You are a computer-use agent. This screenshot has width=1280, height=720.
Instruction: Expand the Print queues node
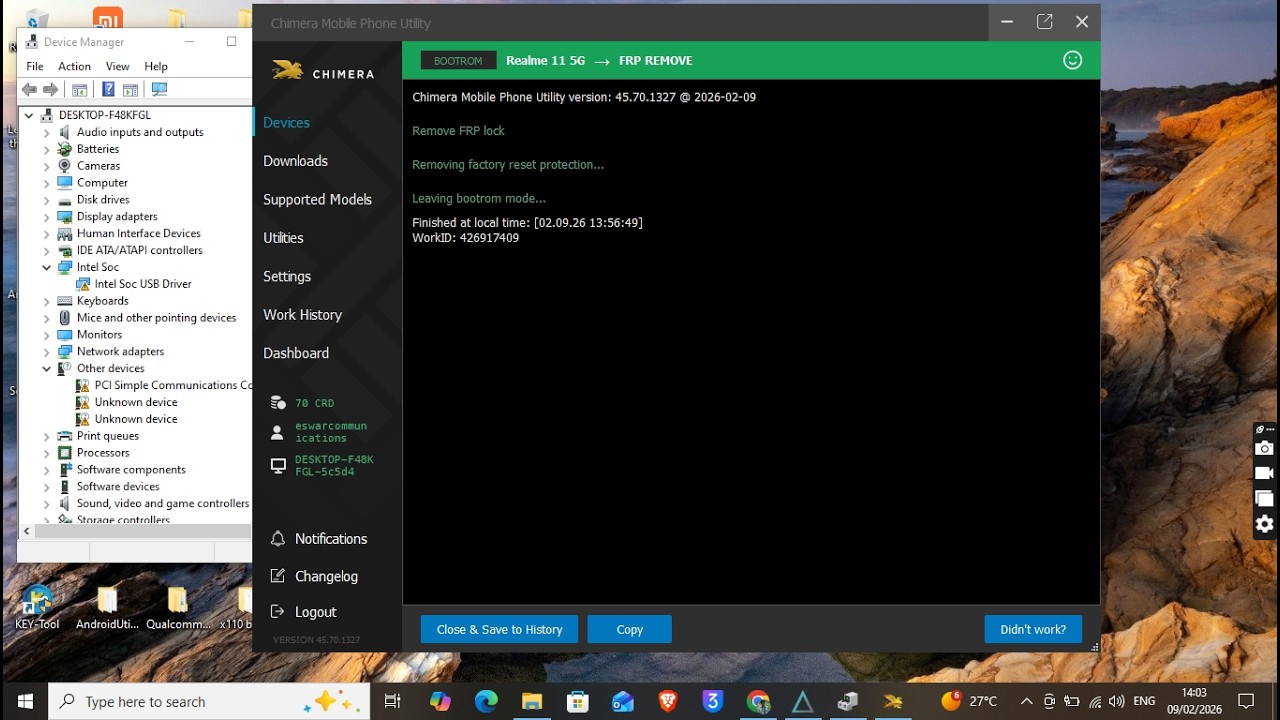tap(47, 436)
